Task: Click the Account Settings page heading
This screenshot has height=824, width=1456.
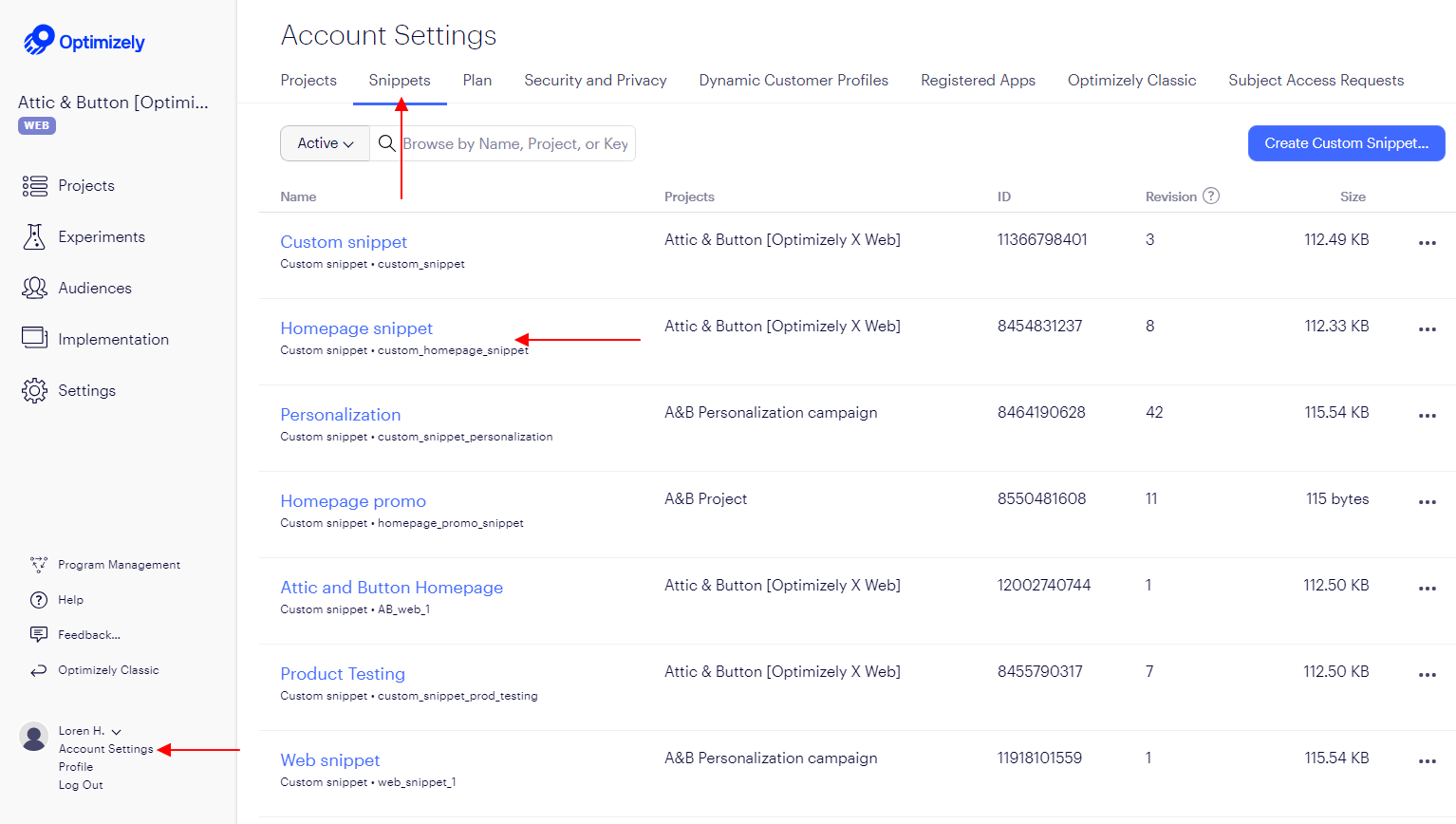Action: point(388,35)
